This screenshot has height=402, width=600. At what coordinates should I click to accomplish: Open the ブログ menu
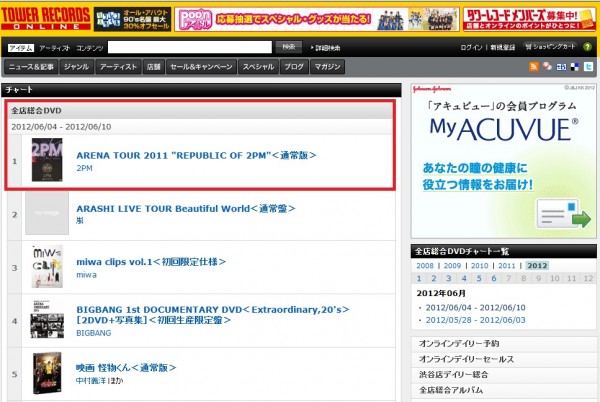[294, 67]
